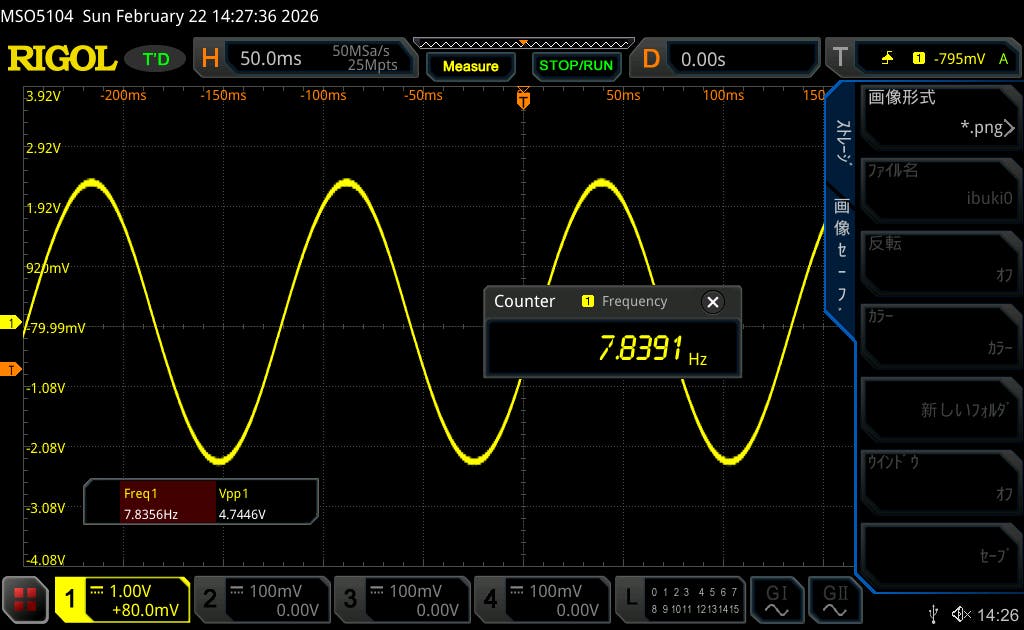This screenshot has width=1024, height=630.
Task: Close the Counter frequency window
Action: (712, 302)
